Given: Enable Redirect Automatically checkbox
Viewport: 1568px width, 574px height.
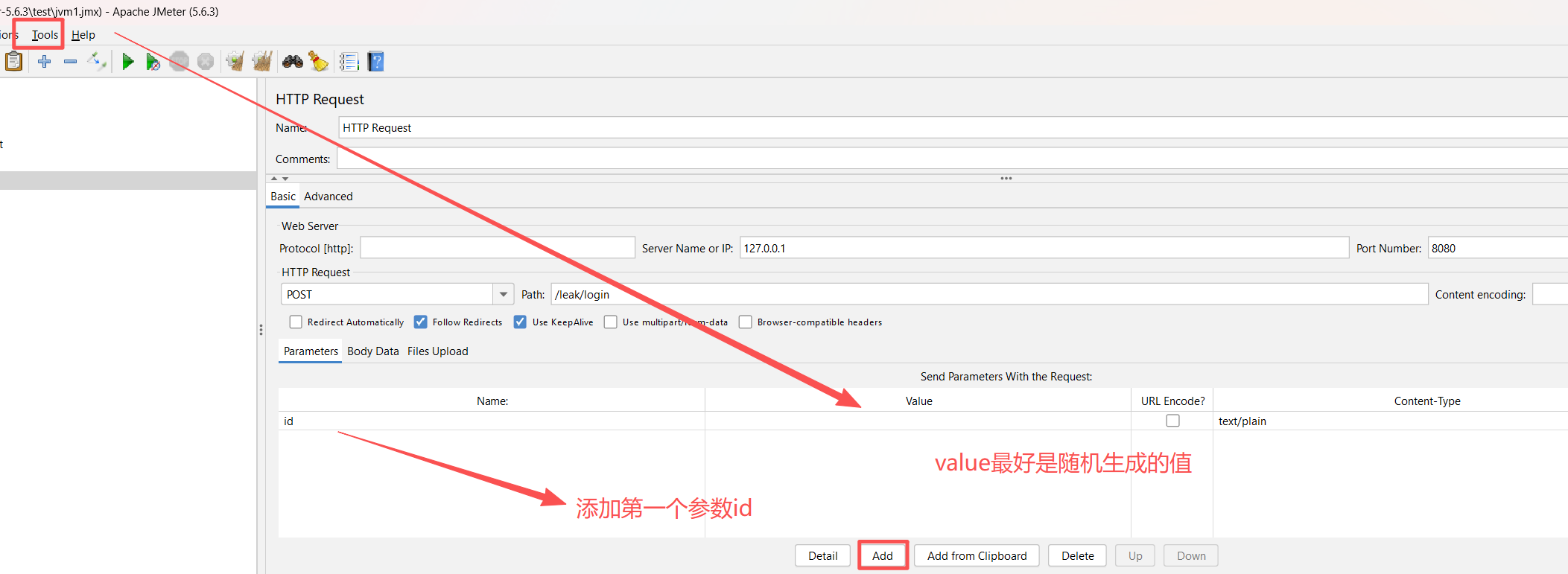Looking at the screenshot, I should 296,322.
